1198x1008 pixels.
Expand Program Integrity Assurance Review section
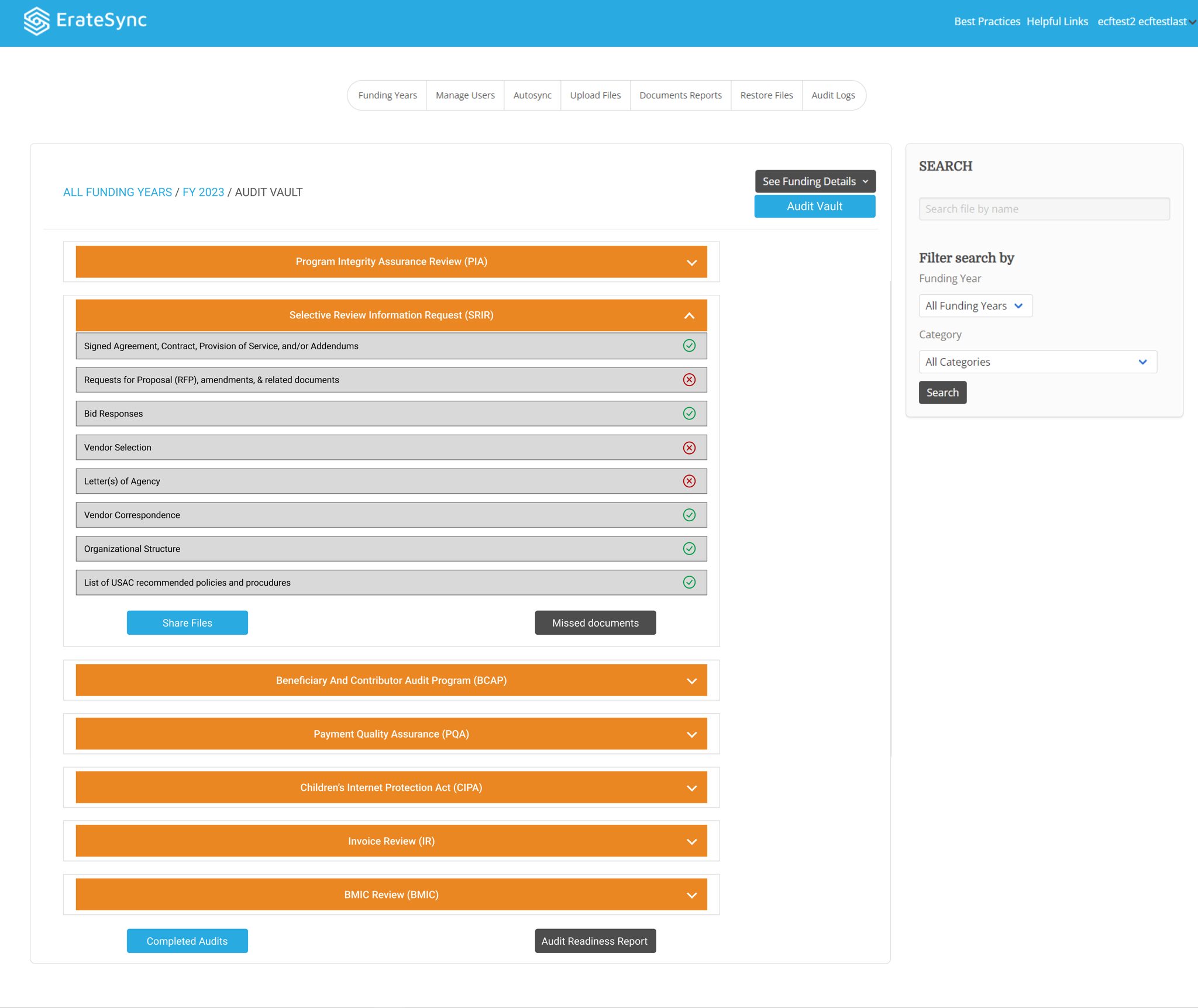(x=691, y=262)
